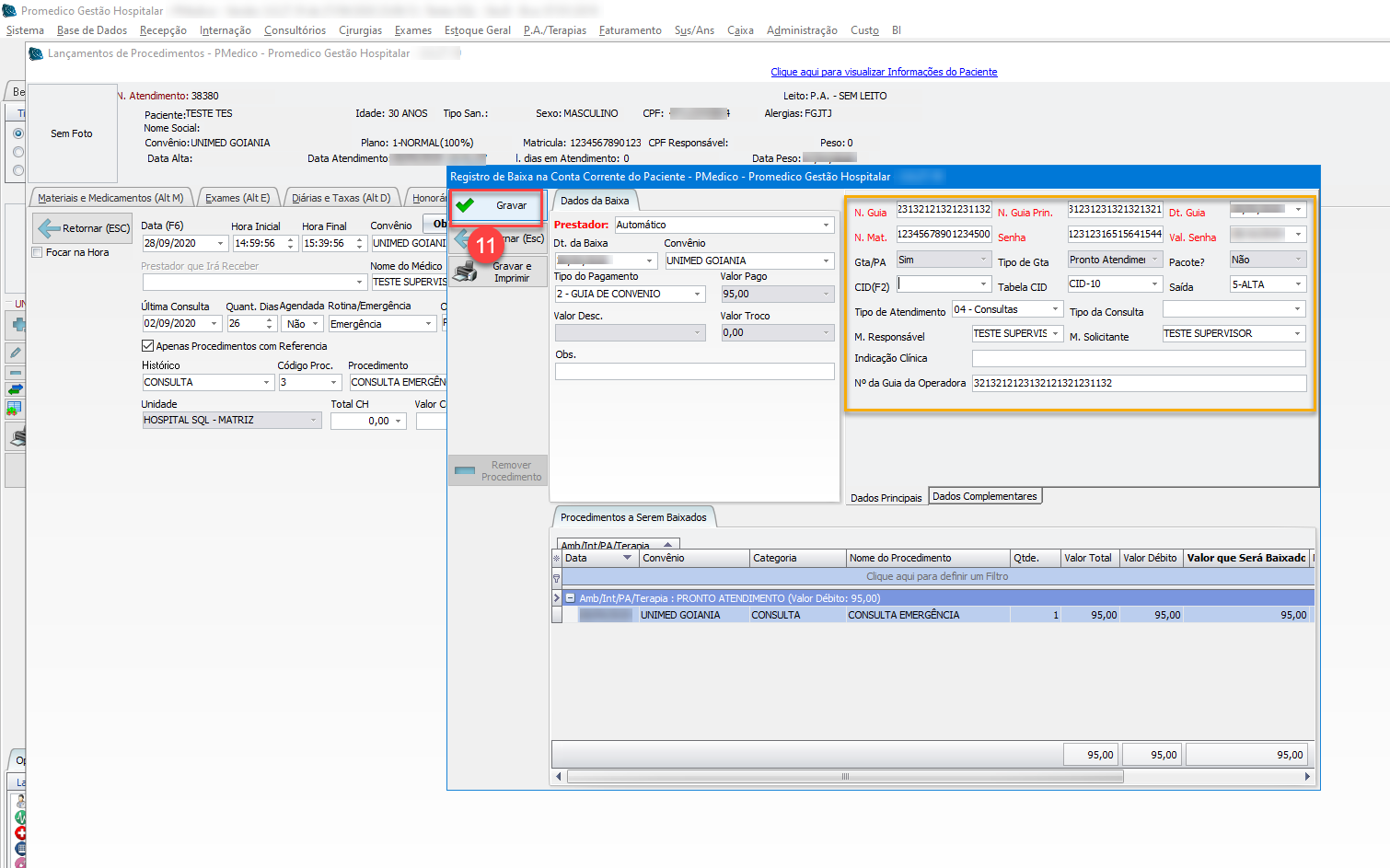Image resolution: width=1390 pixels, height=868 pixels.
Task: Click the horizontal scrollbar in procedures grid
Action: (x=844, y=777)
